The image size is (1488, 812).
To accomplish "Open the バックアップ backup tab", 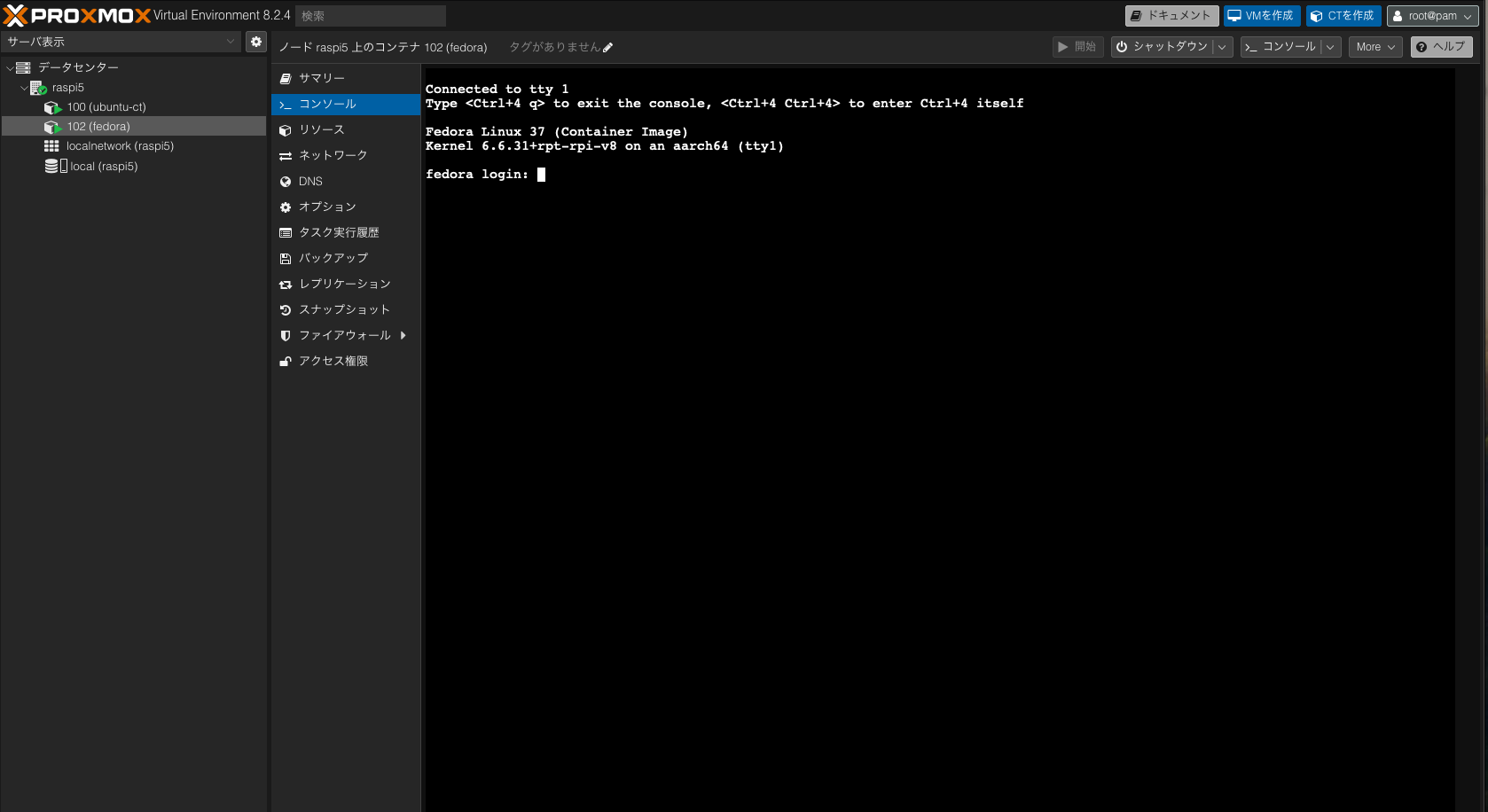I will click(346, 259).
